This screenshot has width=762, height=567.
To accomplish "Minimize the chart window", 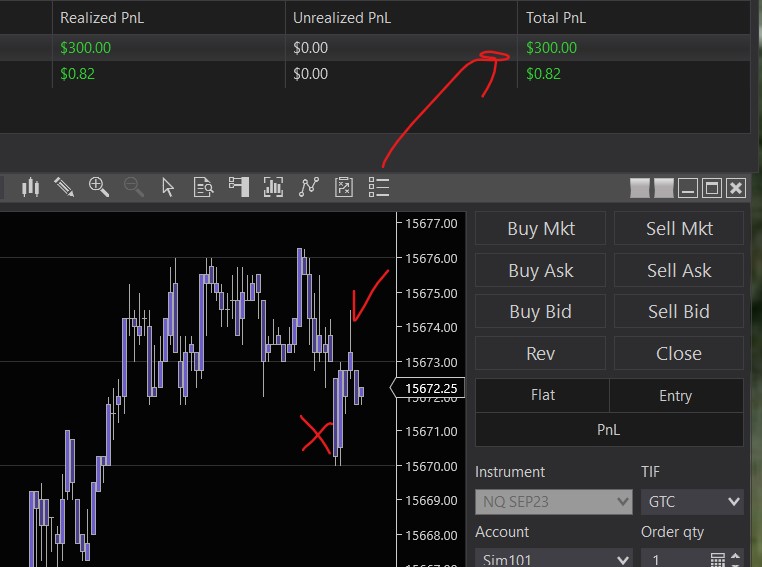I will tap(688, 188).
